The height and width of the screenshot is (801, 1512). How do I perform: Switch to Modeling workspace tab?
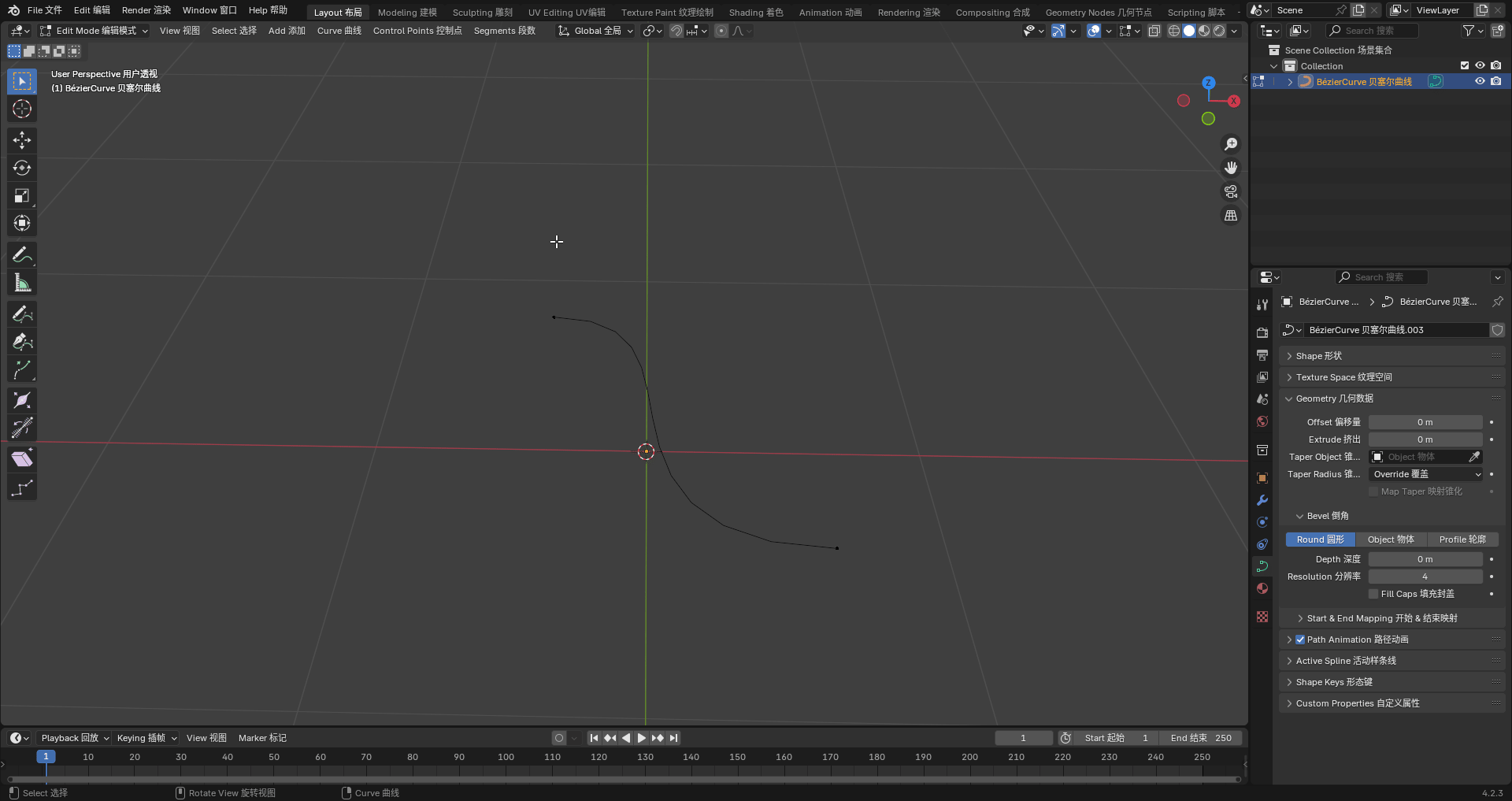407,12
